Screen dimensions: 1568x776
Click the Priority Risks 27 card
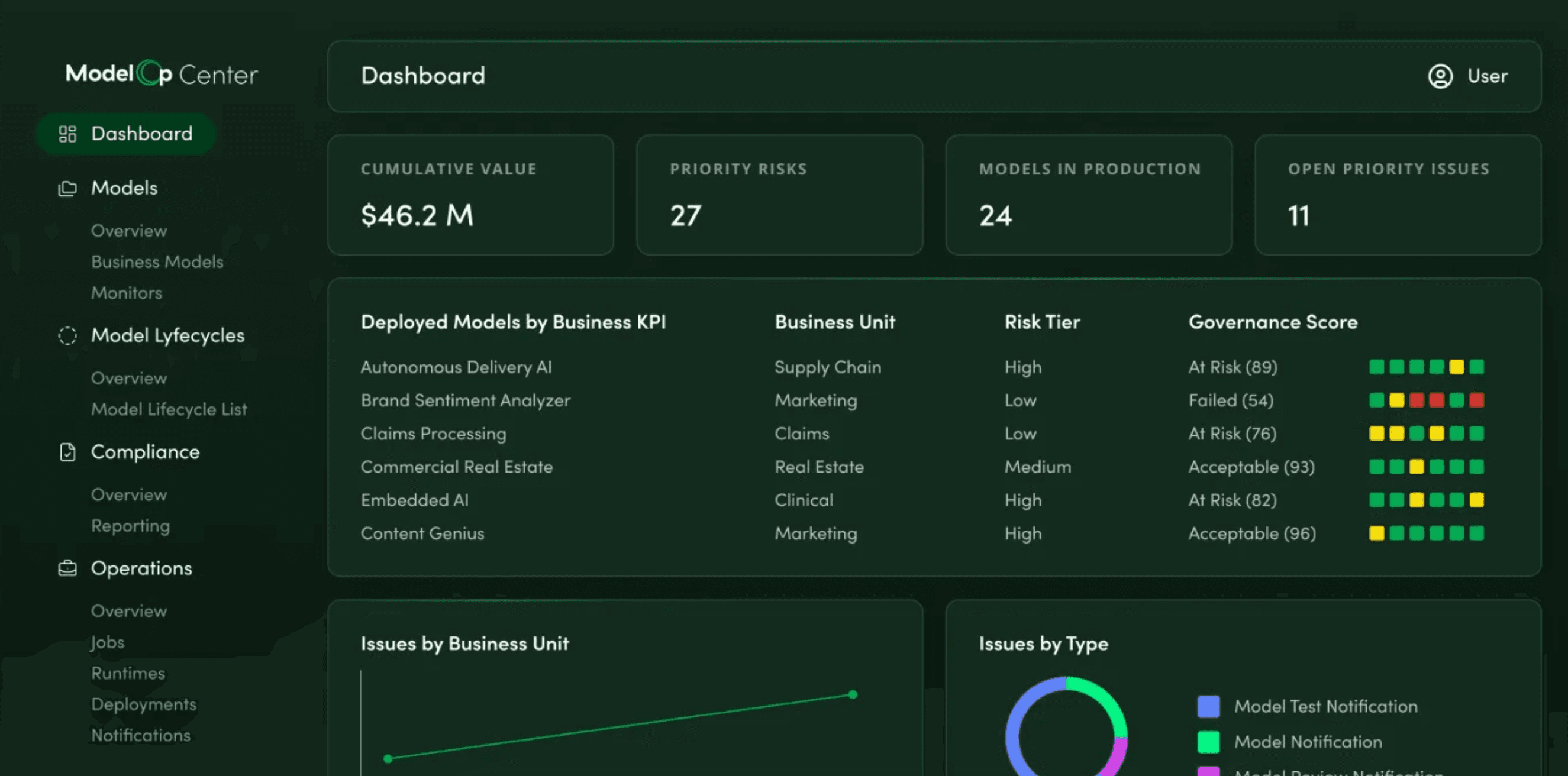[x=779, y=195]
